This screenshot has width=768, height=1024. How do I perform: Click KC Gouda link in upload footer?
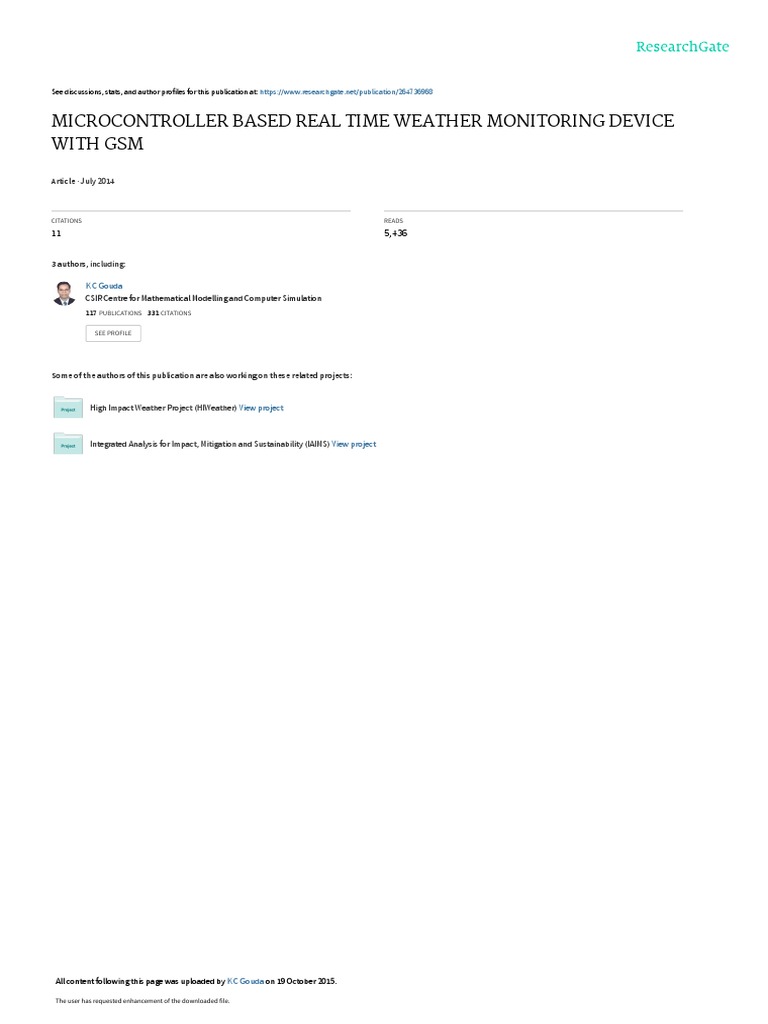(246, 981)
